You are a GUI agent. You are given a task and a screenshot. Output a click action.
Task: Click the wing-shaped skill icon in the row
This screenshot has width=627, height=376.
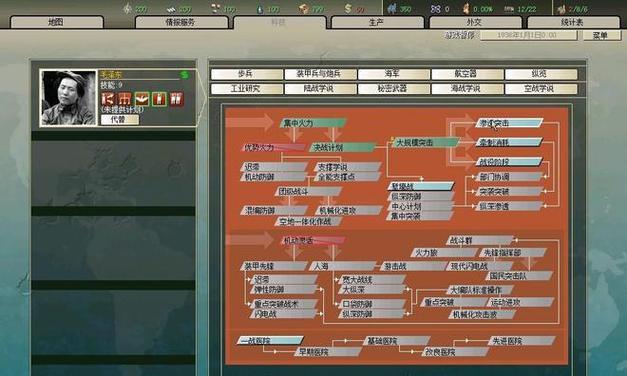(142, 99)
